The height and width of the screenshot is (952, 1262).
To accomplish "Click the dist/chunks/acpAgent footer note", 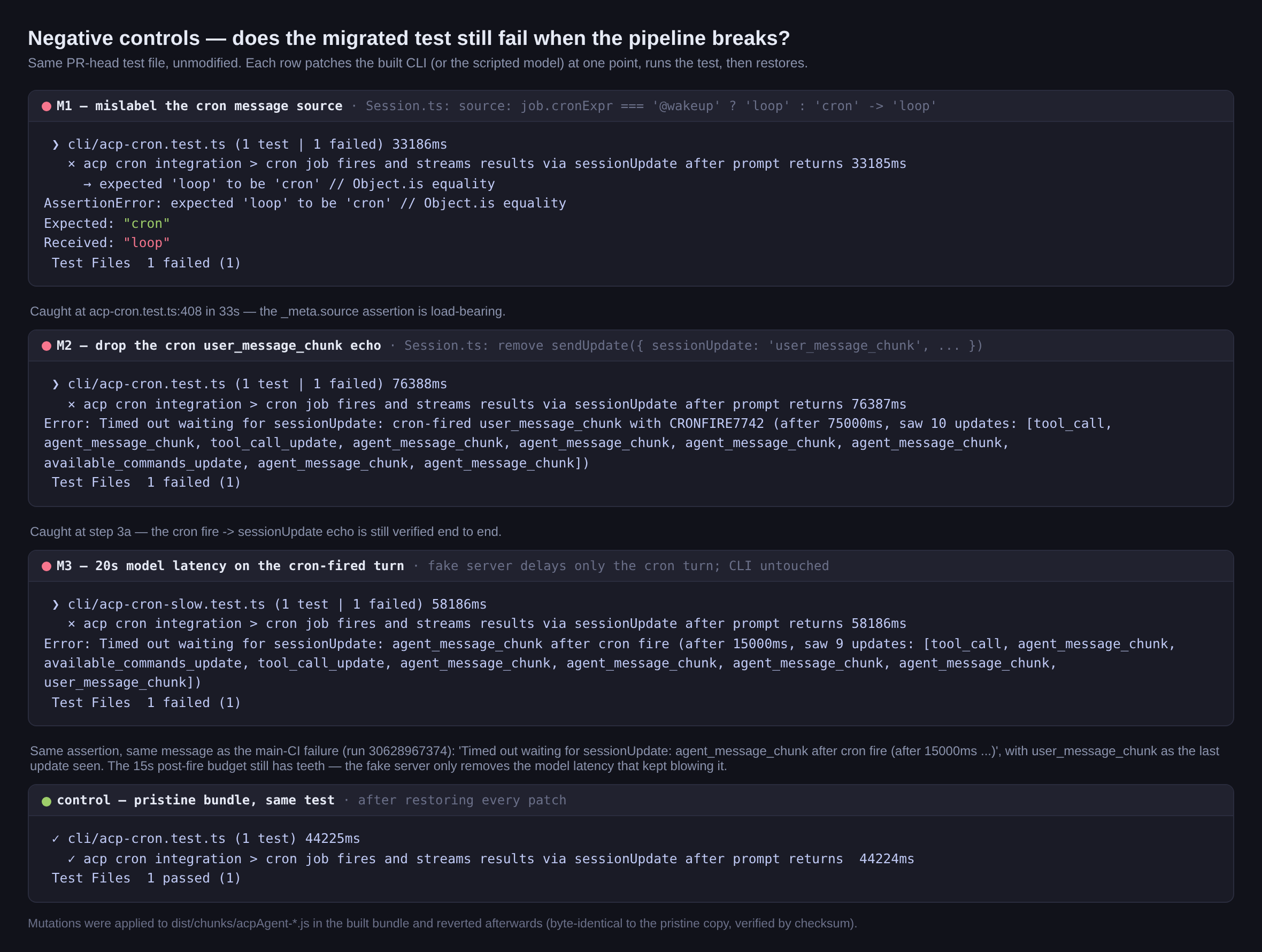I will [x=442, y=923].
